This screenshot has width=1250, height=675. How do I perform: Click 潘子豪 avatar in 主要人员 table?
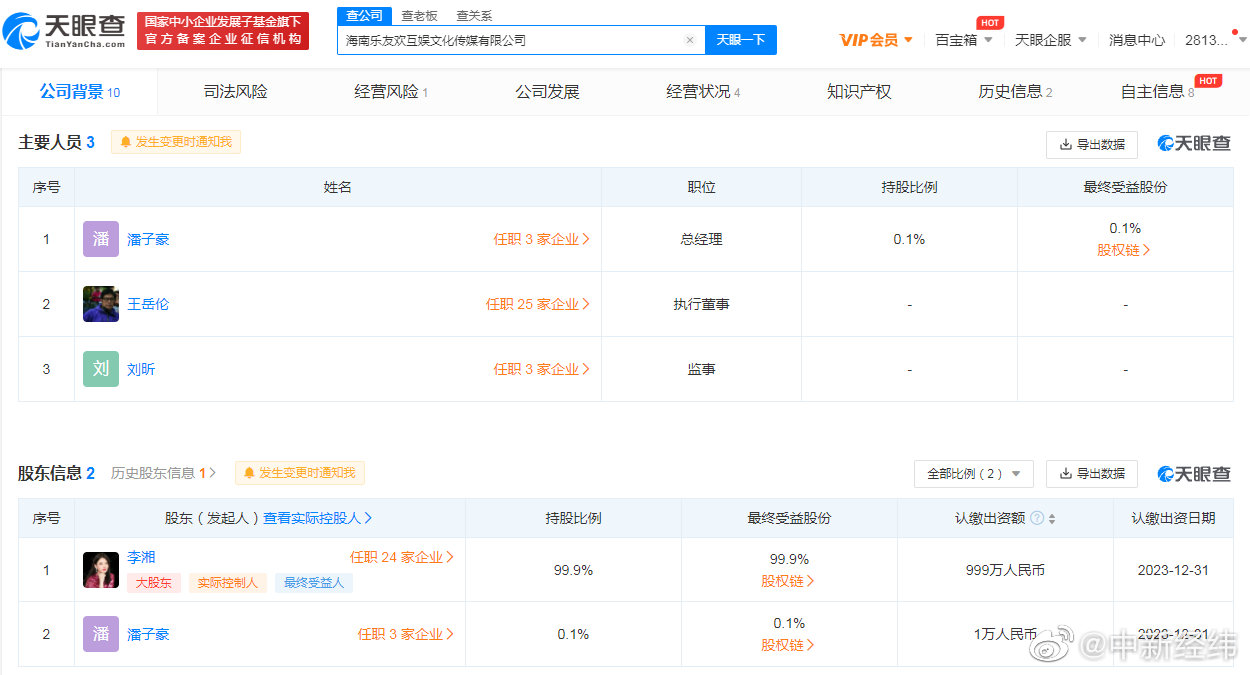(x=101, y=239)
